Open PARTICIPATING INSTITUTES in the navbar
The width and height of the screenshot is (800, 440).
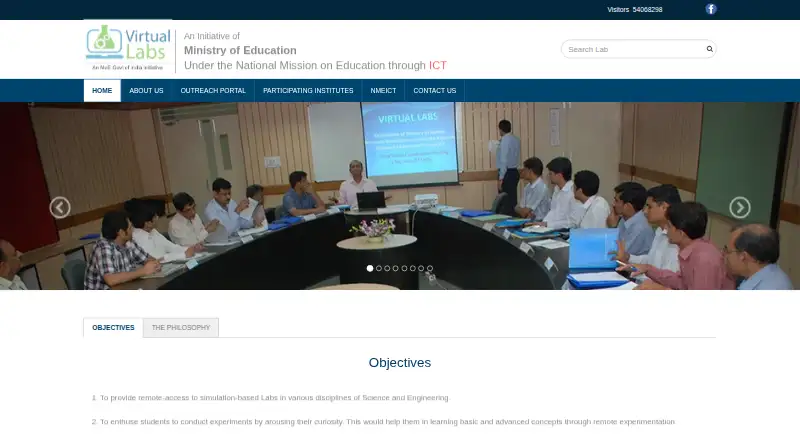click(x=308, y=91)
